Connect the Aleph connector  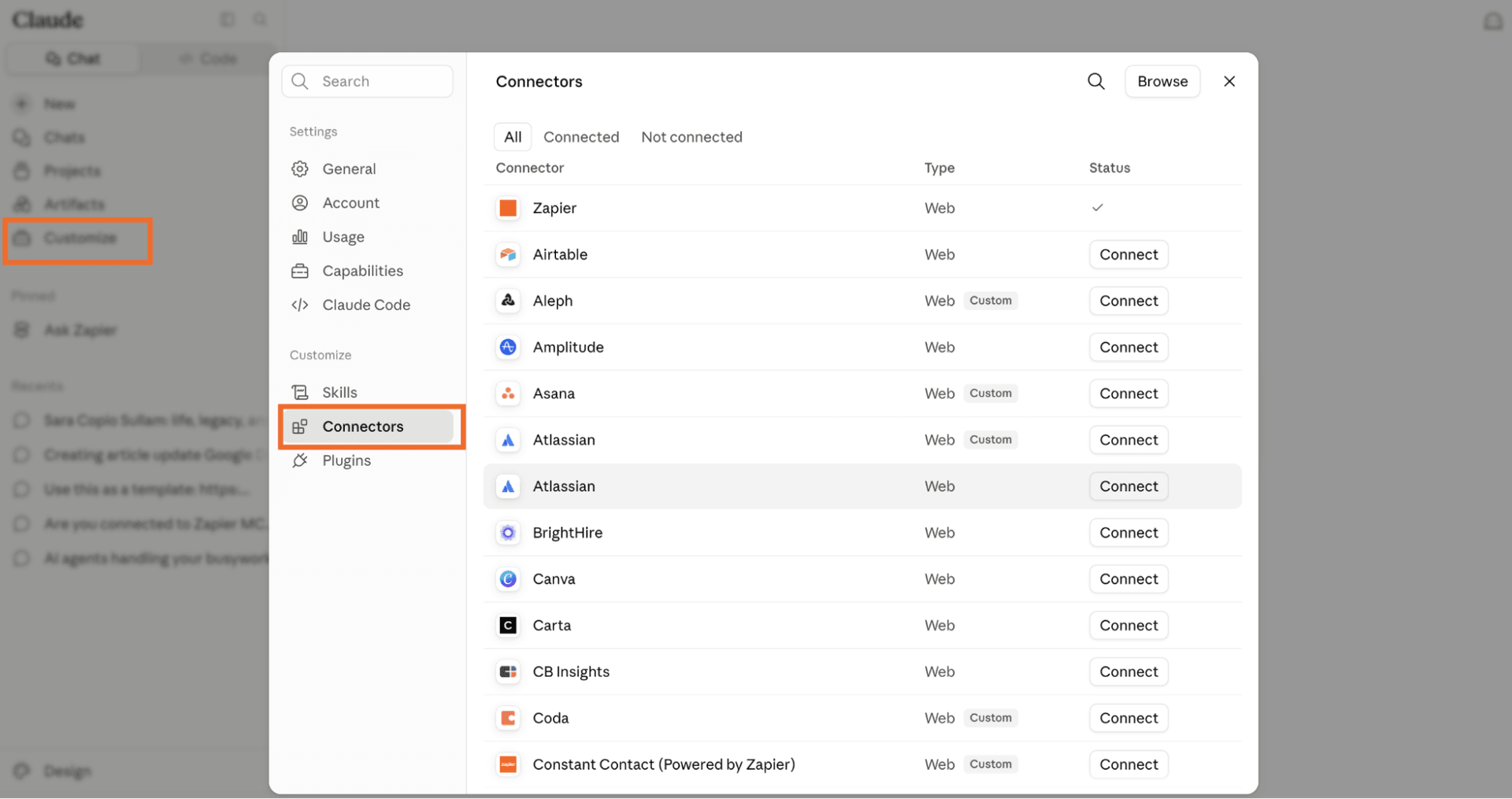click(1128, 301)
